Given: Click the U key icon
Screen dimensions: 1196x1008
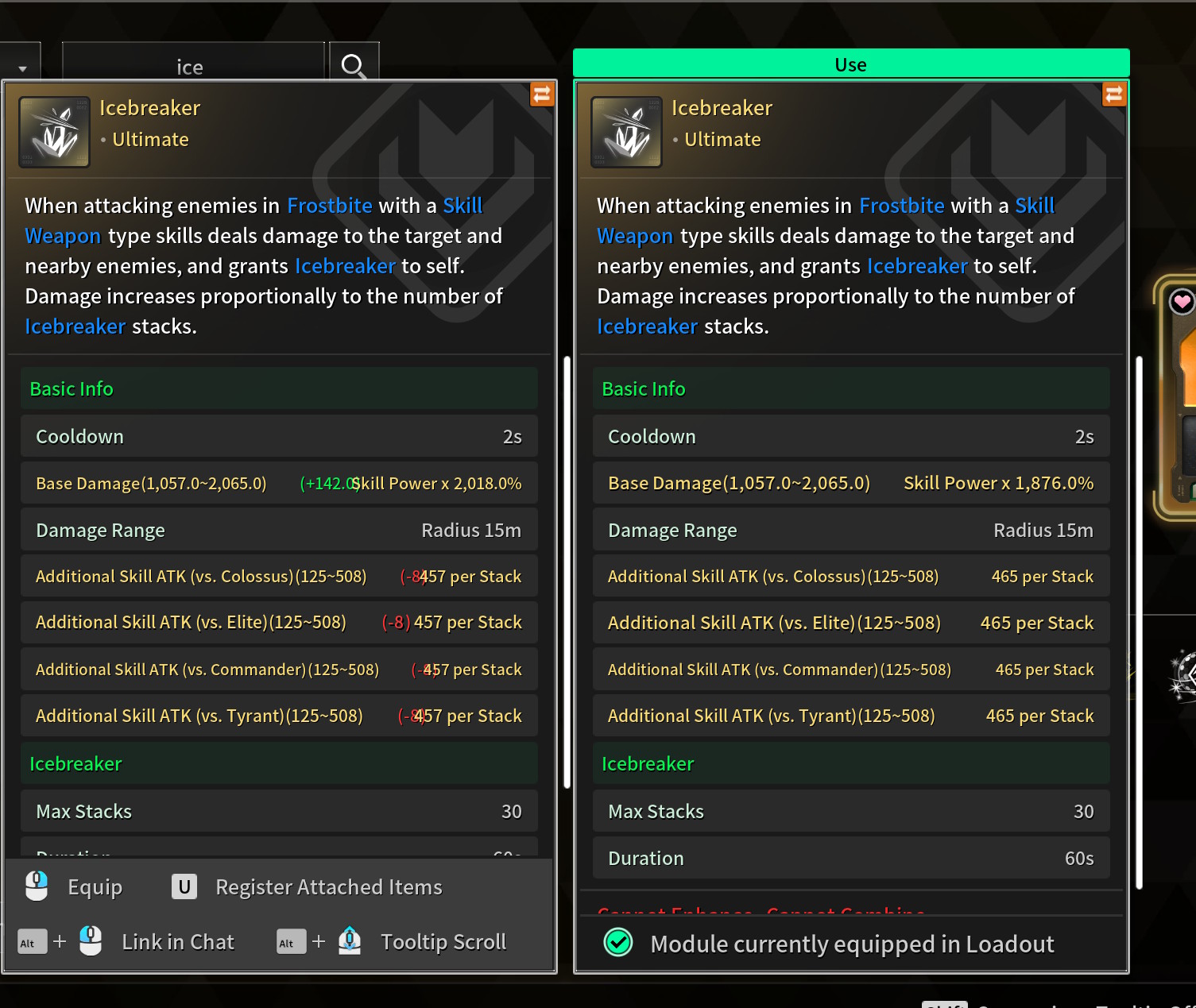Looking at the screenshot, I should (184, 886).
